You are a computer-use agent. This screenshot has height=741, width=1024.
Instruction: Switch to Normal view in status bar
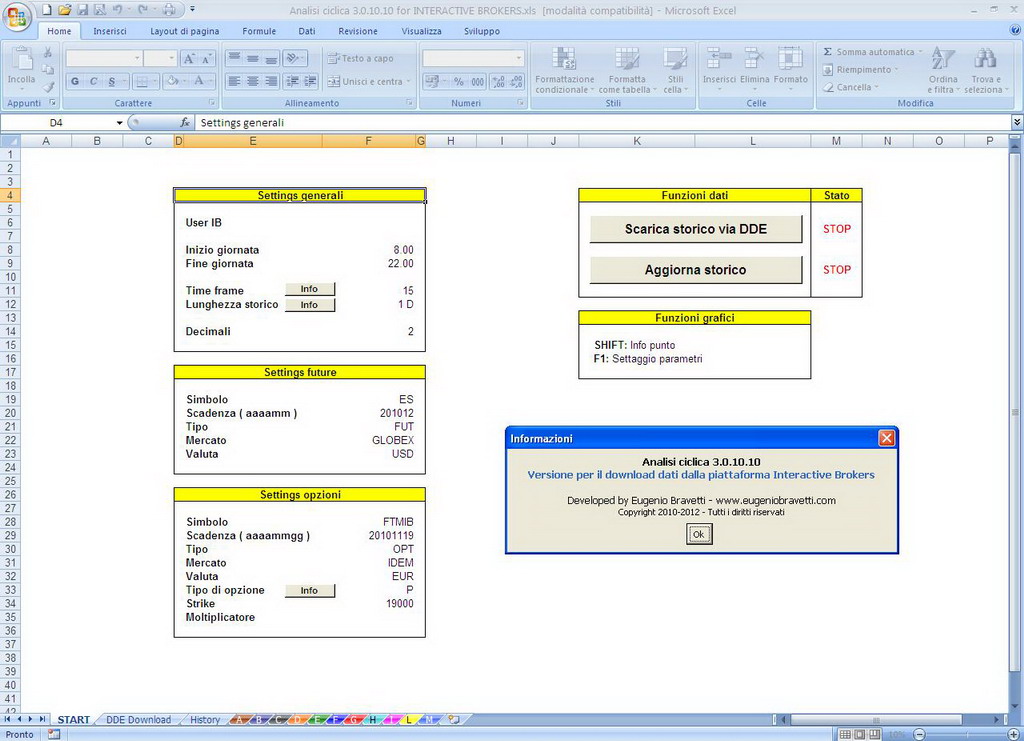pyautogui.click(x=845, y=734)
